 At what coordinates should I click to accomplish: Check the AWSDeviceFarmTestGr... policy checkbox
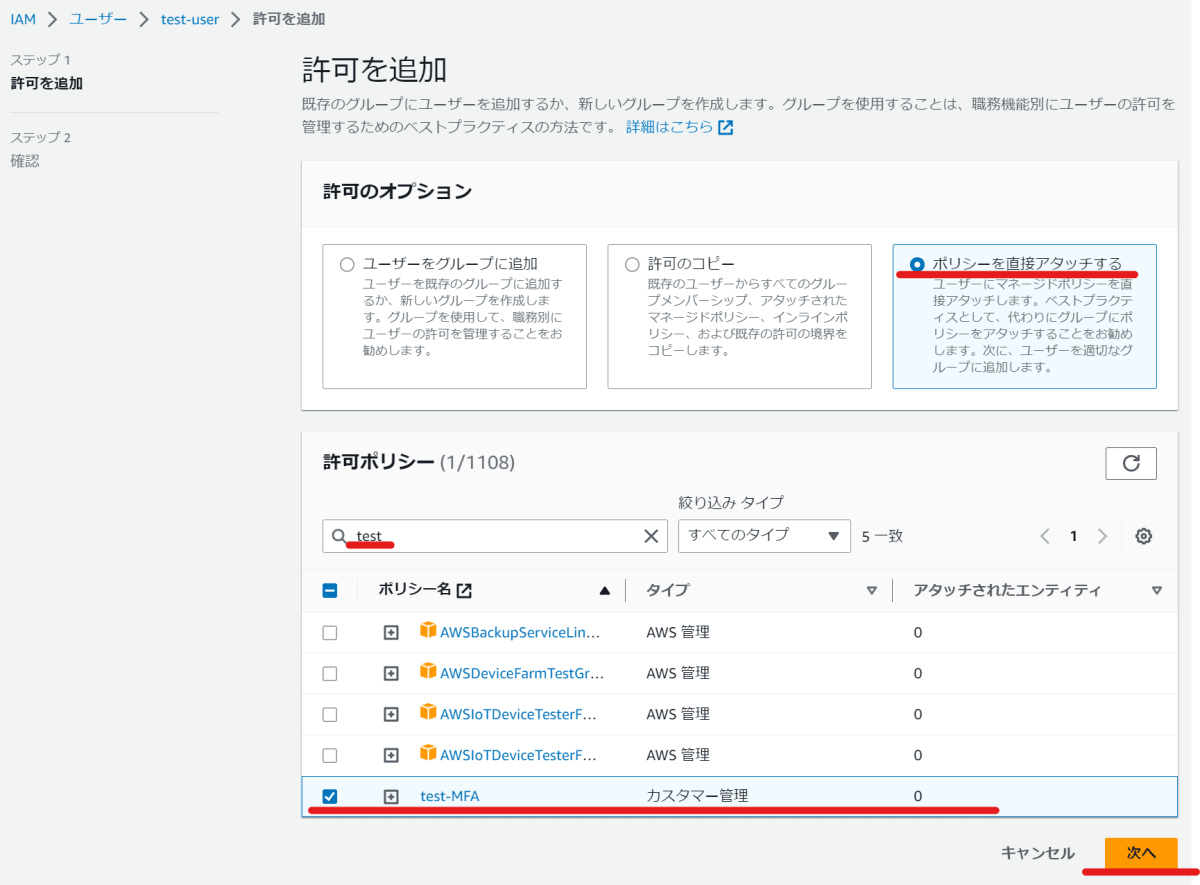pos(330,674)
